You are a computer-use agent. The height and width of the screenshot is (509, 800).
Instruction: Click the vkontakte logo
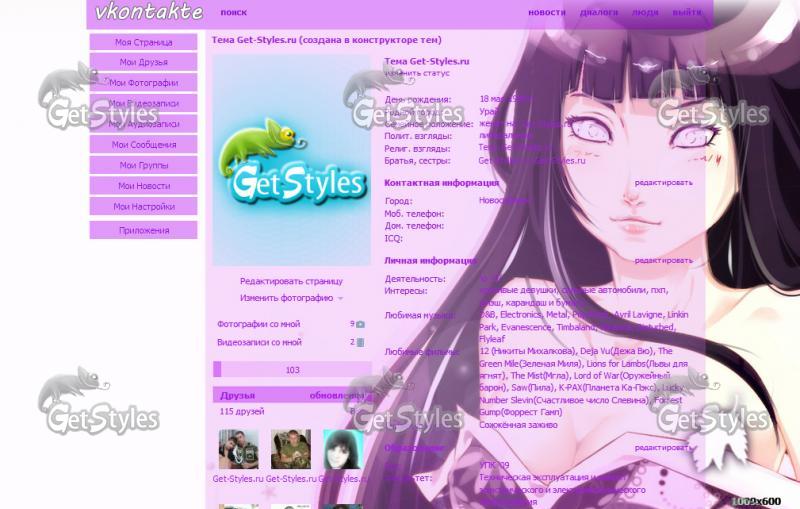click(x=149, y=11)
